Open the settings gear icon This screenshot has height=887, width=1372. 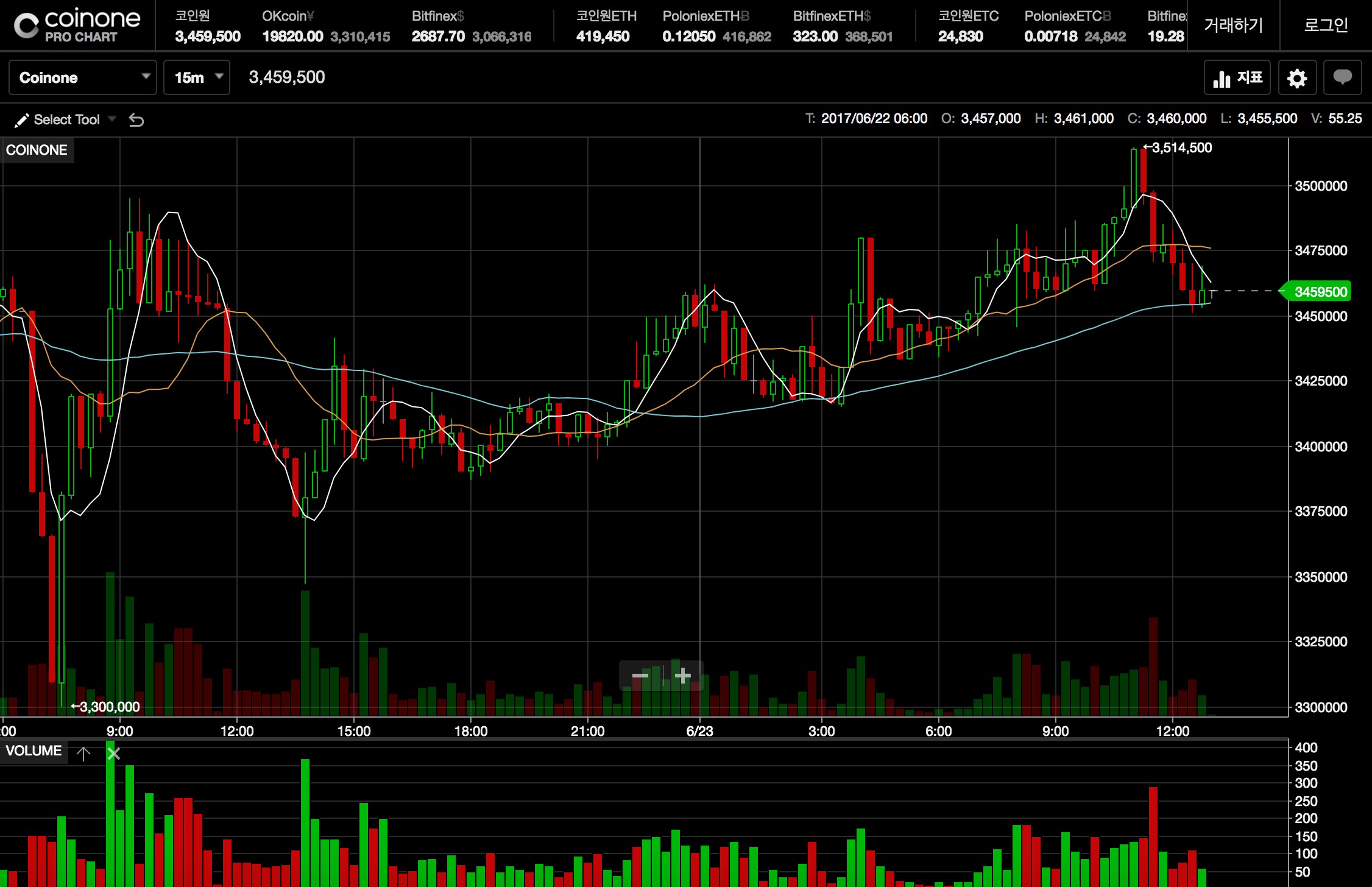[1297, 78]
